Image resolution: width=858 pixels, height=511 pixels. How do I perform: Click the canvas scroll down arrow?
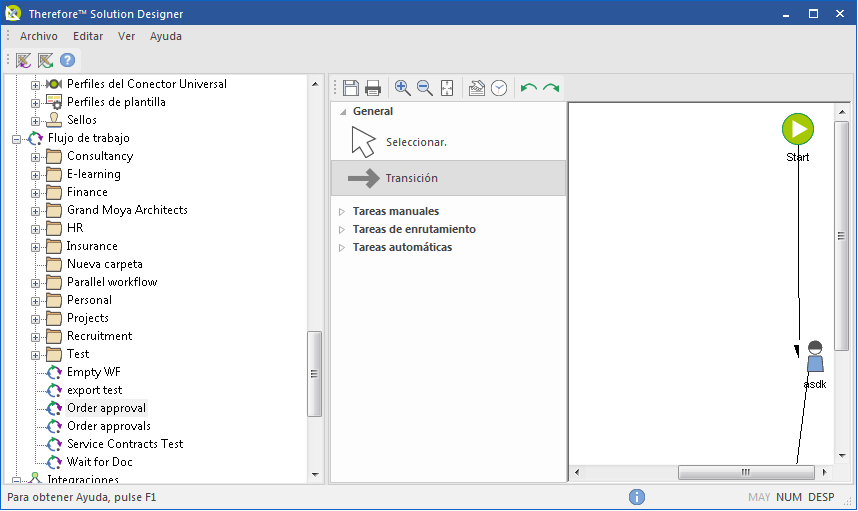pyautogui.click(x=842, y=456)
